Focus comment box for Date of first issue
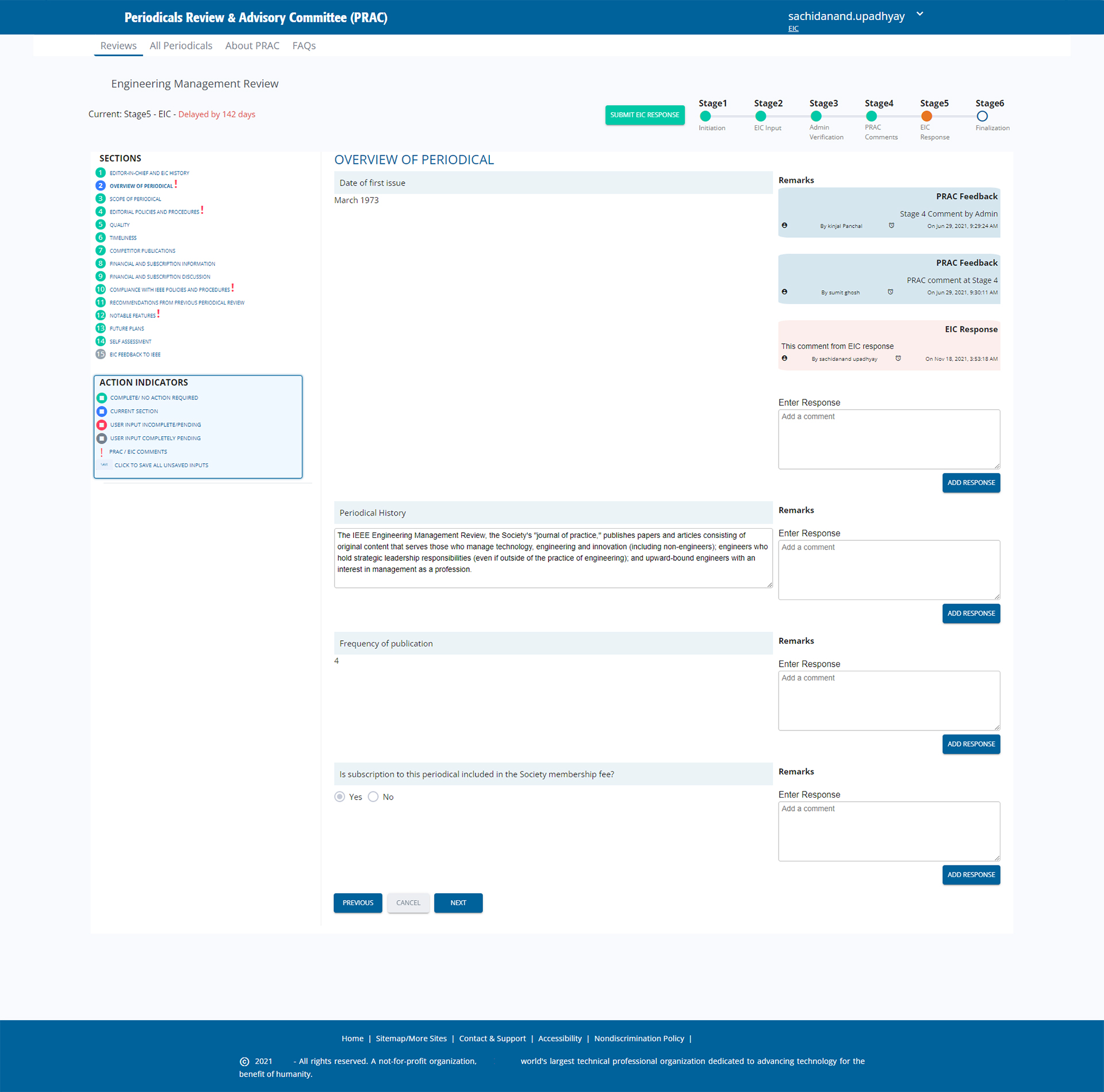Image resolution: width=1104 pixels, height=1092 pixels. coord(889,439)
